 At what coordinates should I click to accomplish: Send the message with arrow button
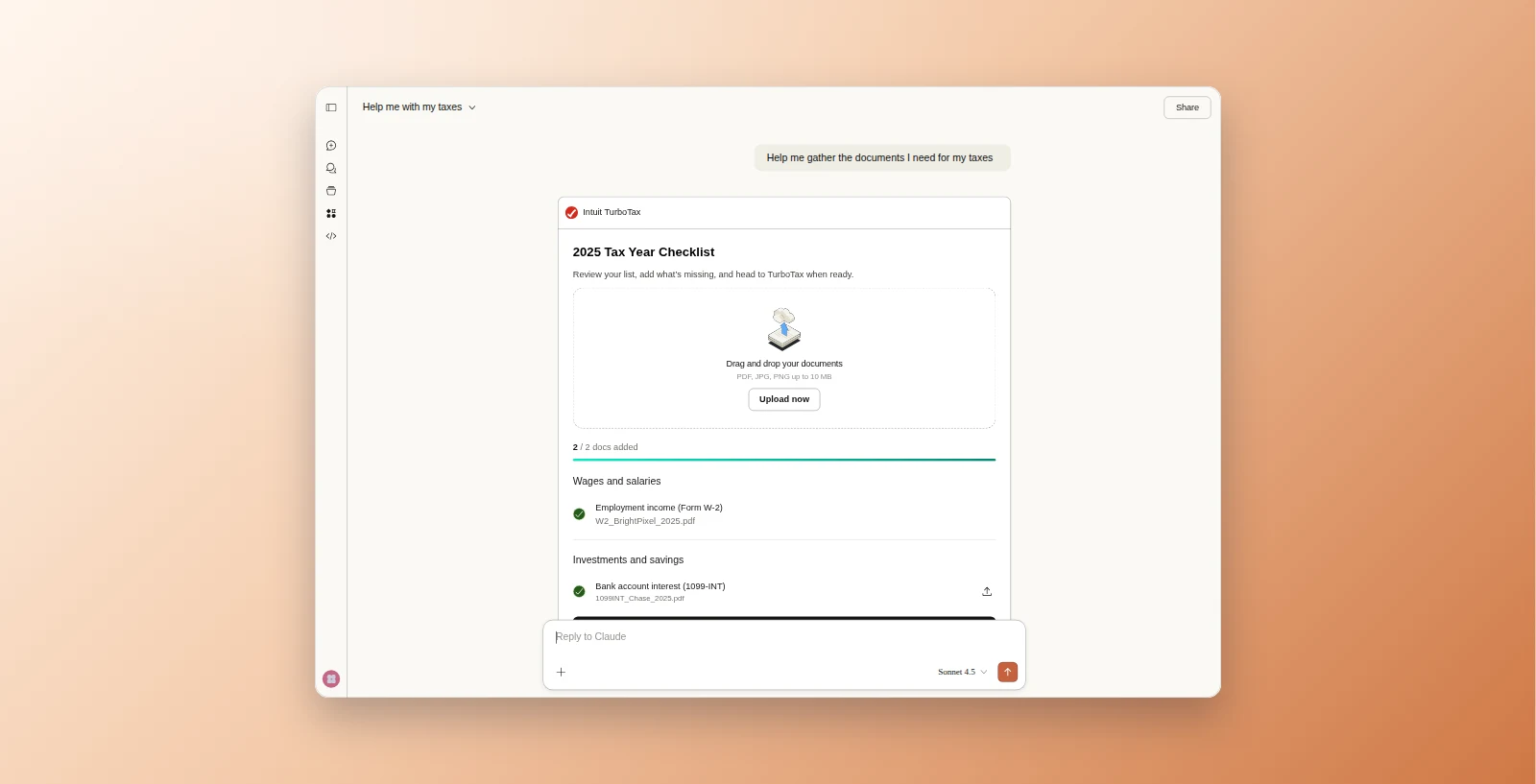(1007, 672)
